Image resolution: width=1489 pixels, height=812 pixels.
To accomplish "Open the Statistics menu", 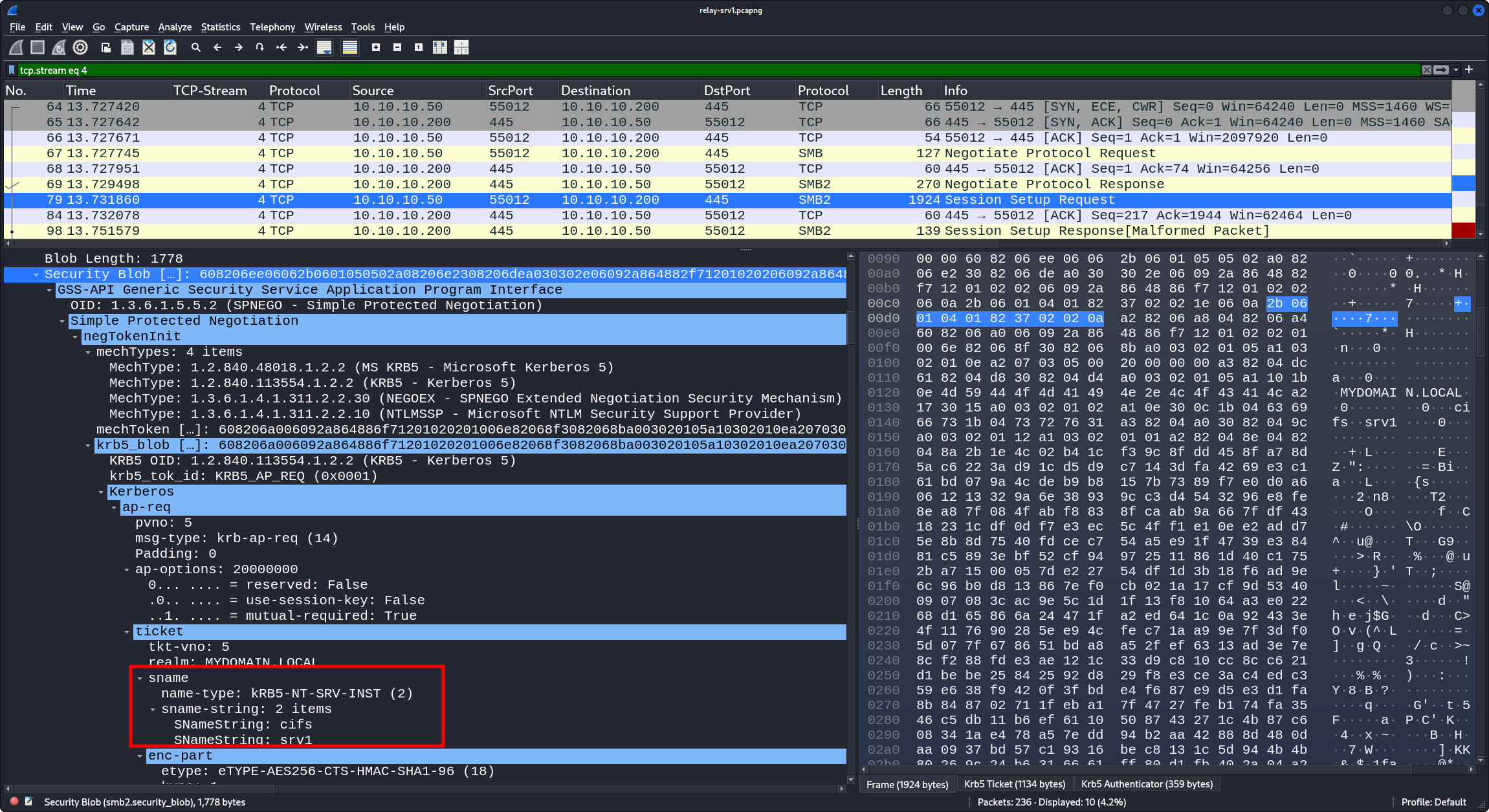I will (x=221, y=27).
